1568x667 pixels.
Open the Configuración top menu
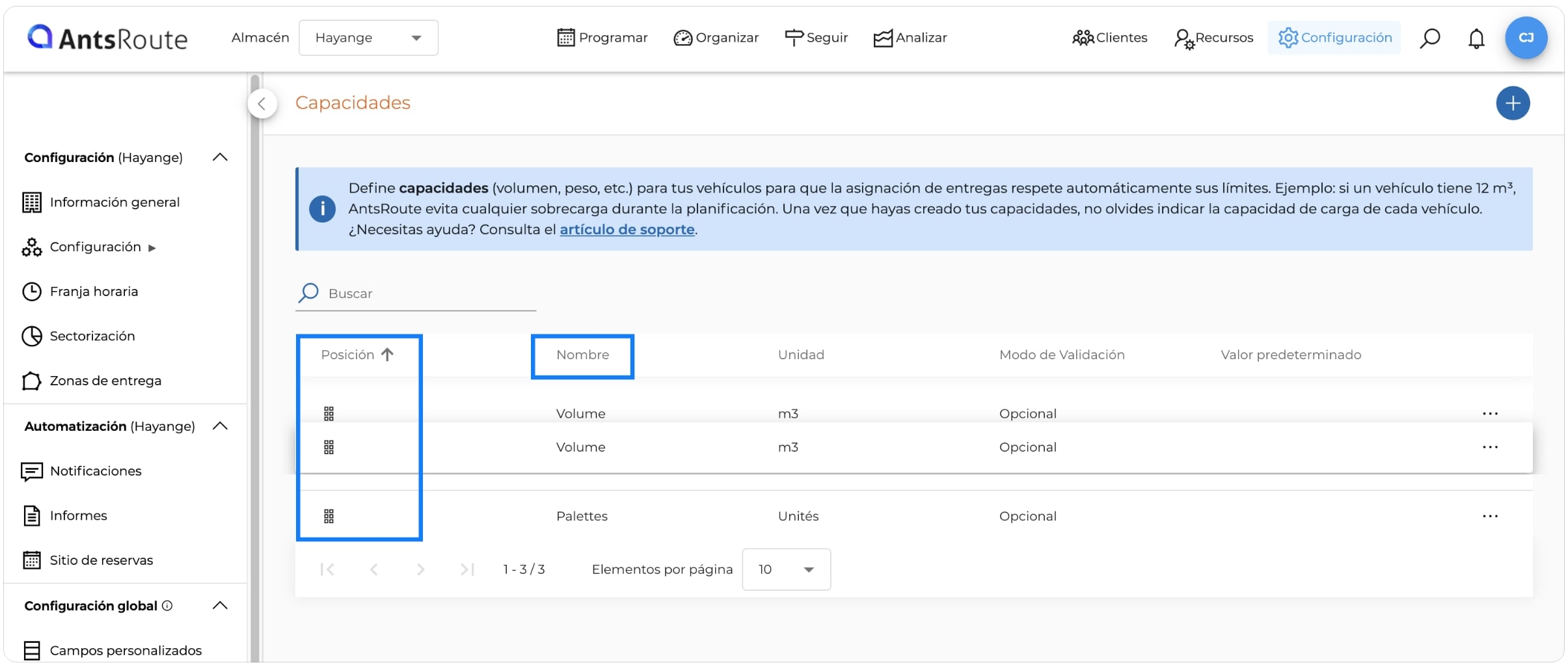pyautogui.click(x=1334, y=38)
